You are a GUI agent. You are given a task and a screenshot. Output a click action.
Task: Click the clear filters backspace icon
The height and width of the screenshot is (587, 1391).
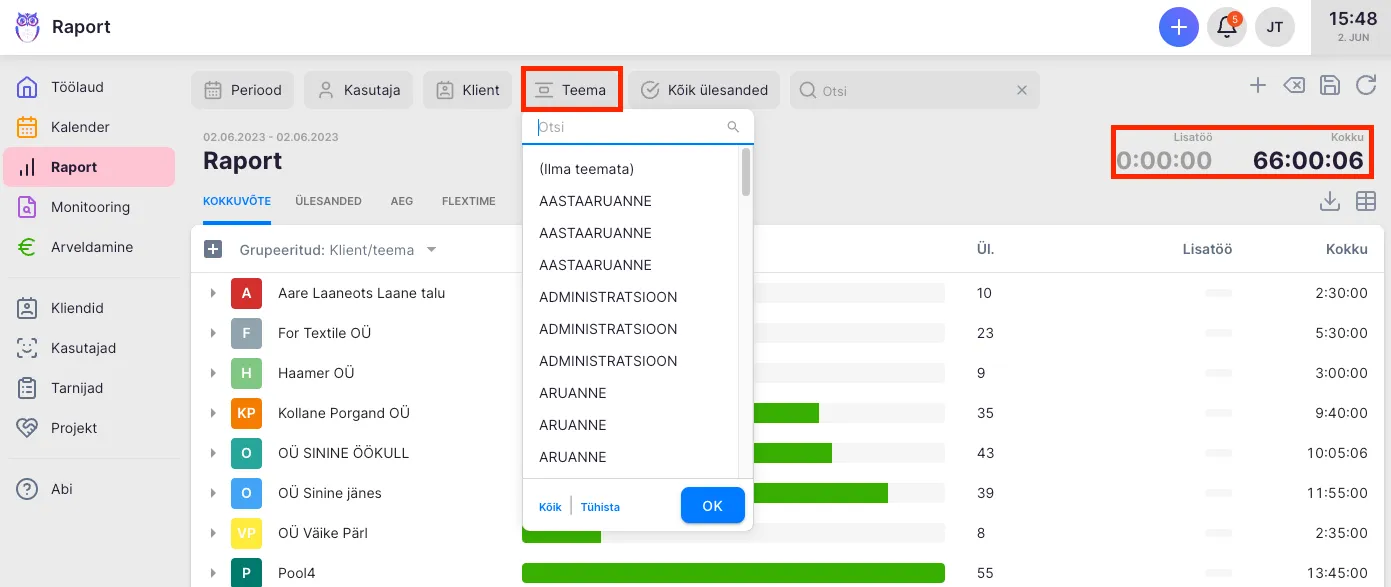[1293, 86]
